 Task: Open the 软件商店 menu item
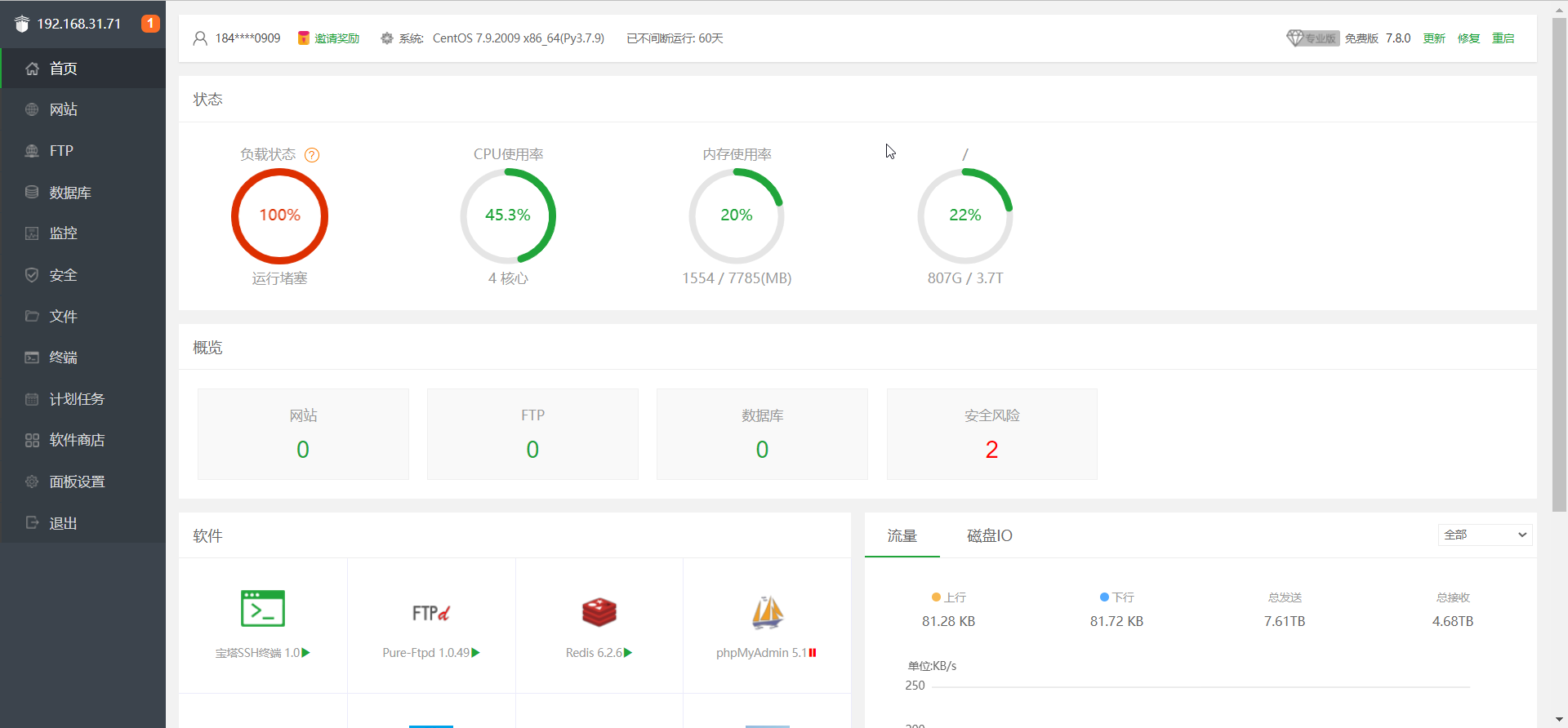click(x=83, y=440)
